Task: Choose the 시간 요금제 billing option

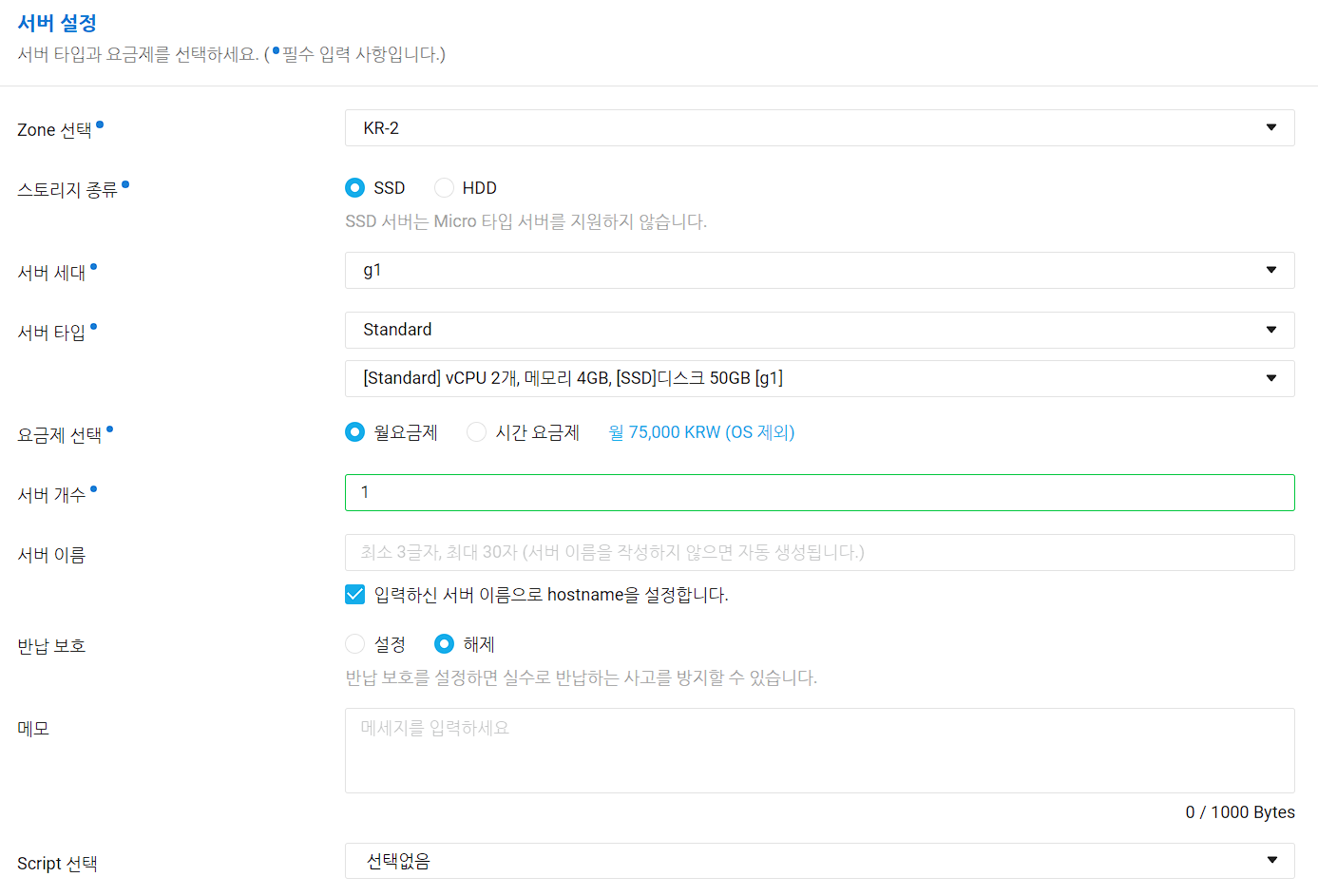Action: [x=476, y=432]
